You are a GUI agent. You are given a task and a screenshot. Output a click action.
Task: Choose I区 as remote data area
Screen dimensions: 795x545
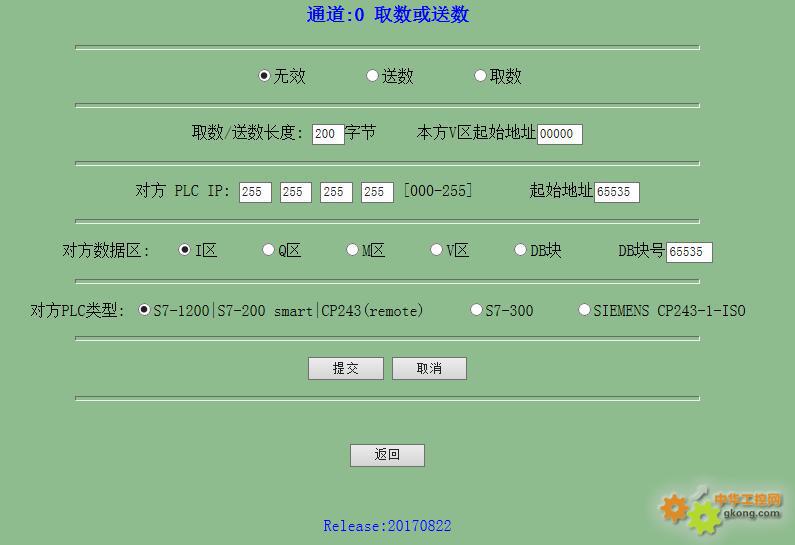pyautogui.click(x=185, y=250)
